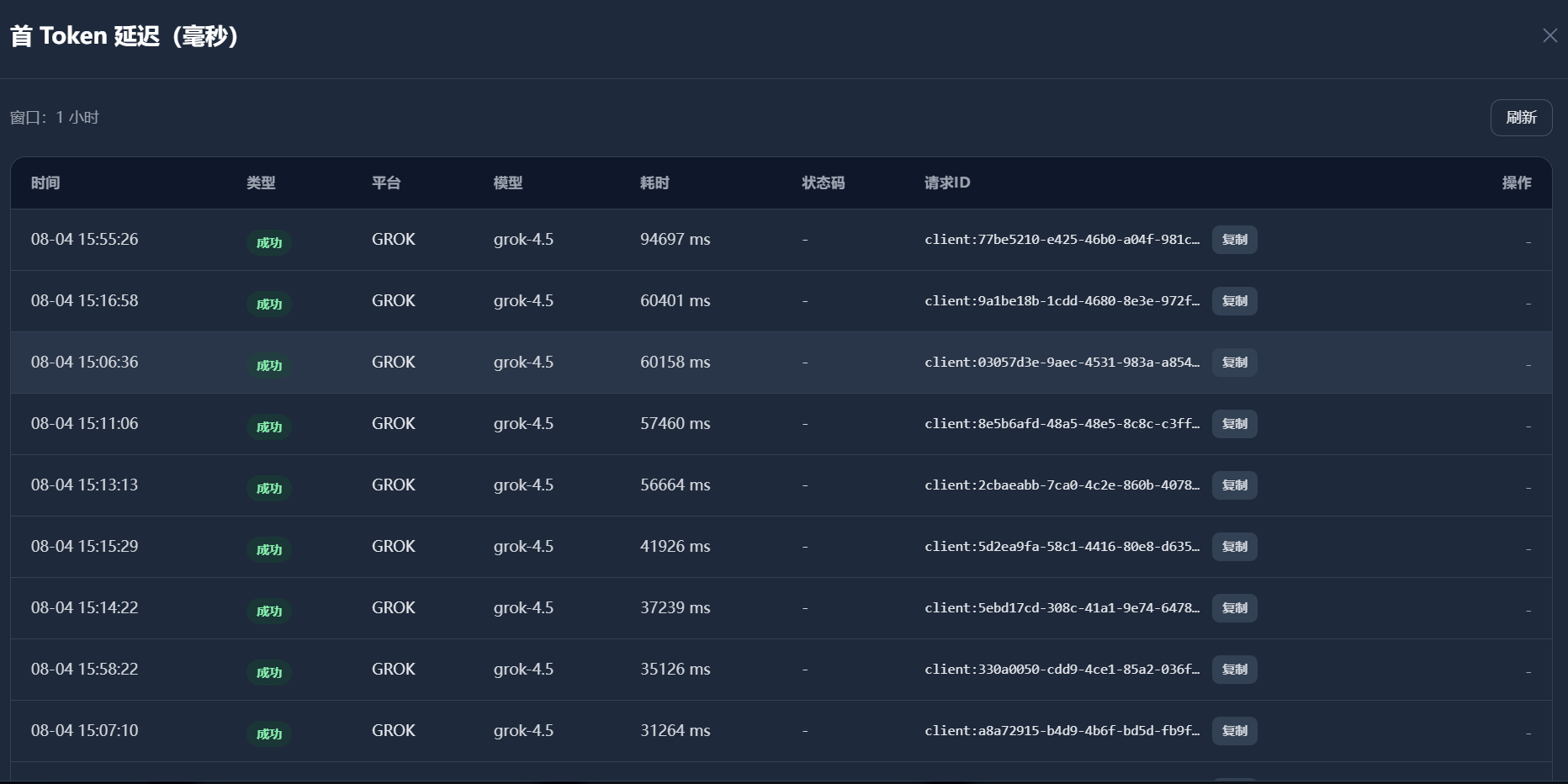Image resolution: width=1568 pixels, height=784 pixels.
Task: Click the 60158 ms latency value
Action: (675, 363)
